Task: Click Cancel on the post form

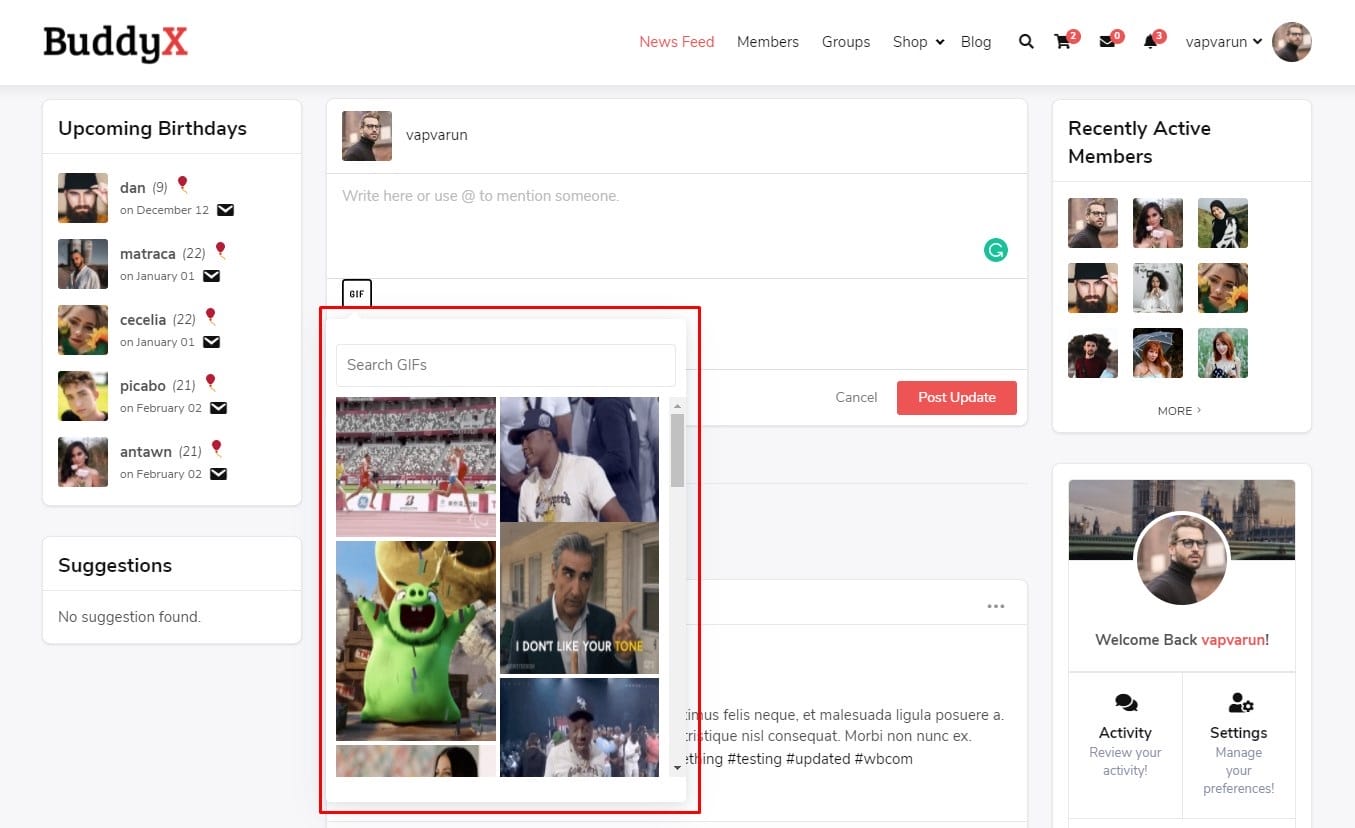Action: coord(856,397)
